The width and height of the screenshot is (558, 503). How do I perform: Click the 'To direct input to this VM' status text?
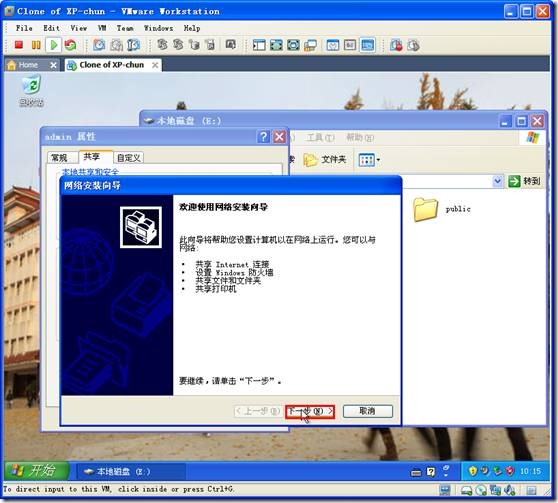click(119, 489)
